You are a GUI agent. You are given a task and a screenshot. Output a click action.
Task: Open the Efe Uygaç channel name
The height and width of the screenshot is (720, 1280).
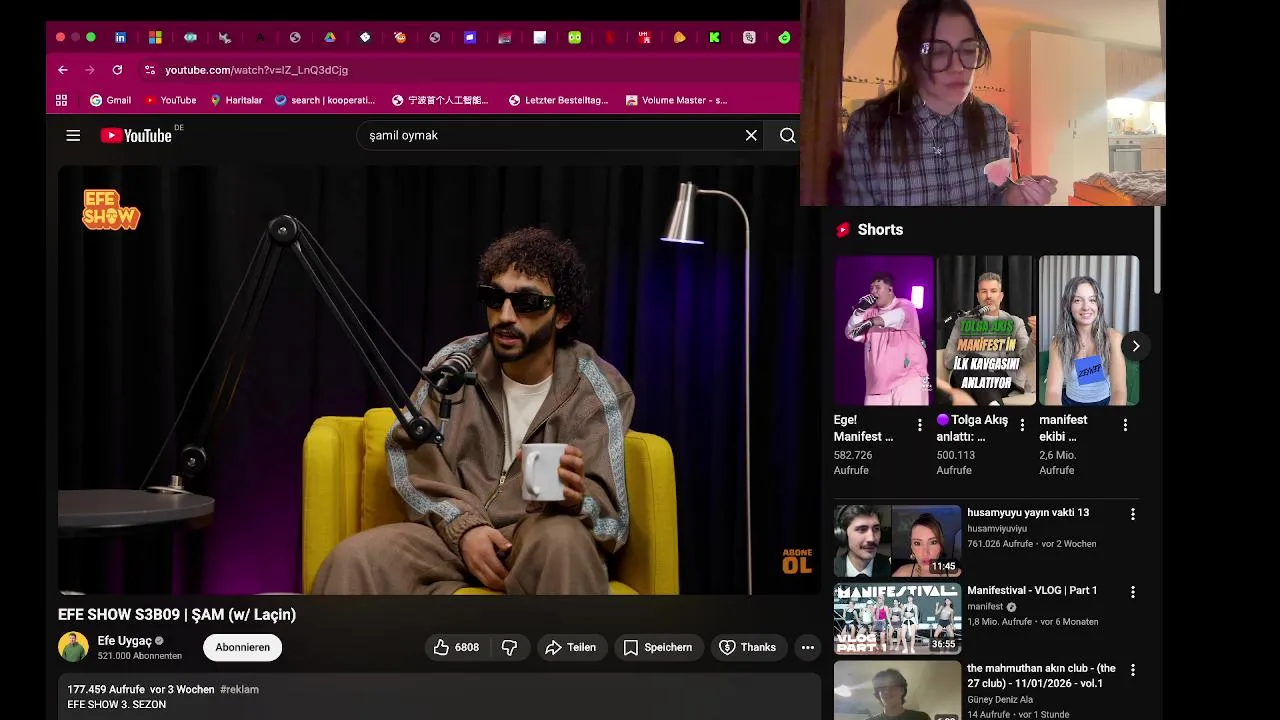(x=125, y=641)
